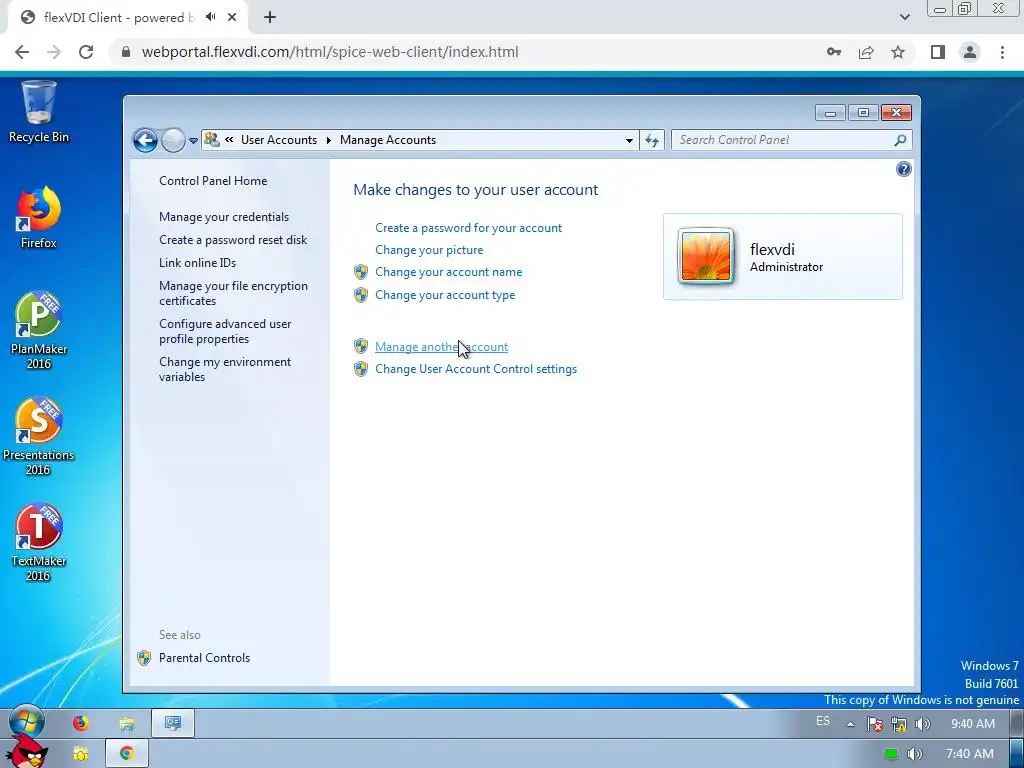Viewport: 1024px width, 768px height.
Task: Mute the flexVDI Client tab audio icon
Action: 210,17
